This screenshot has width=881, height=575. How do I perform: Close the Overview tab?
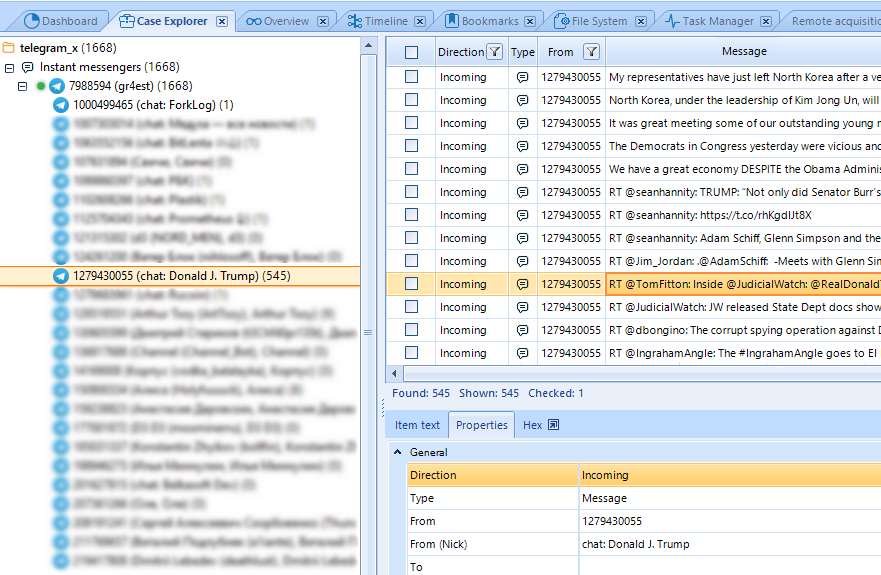point(323,21)
